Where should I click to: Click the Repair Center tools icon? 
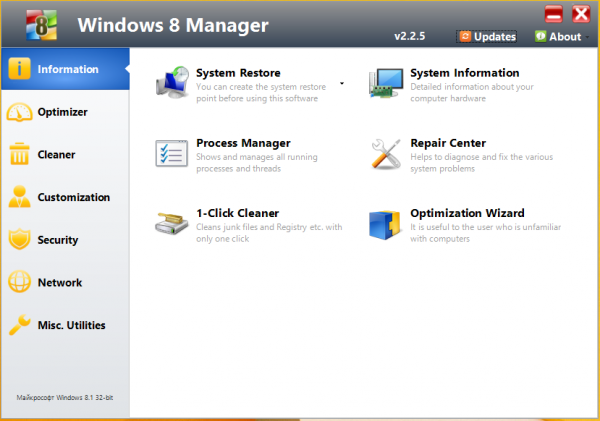click(386, 154)
